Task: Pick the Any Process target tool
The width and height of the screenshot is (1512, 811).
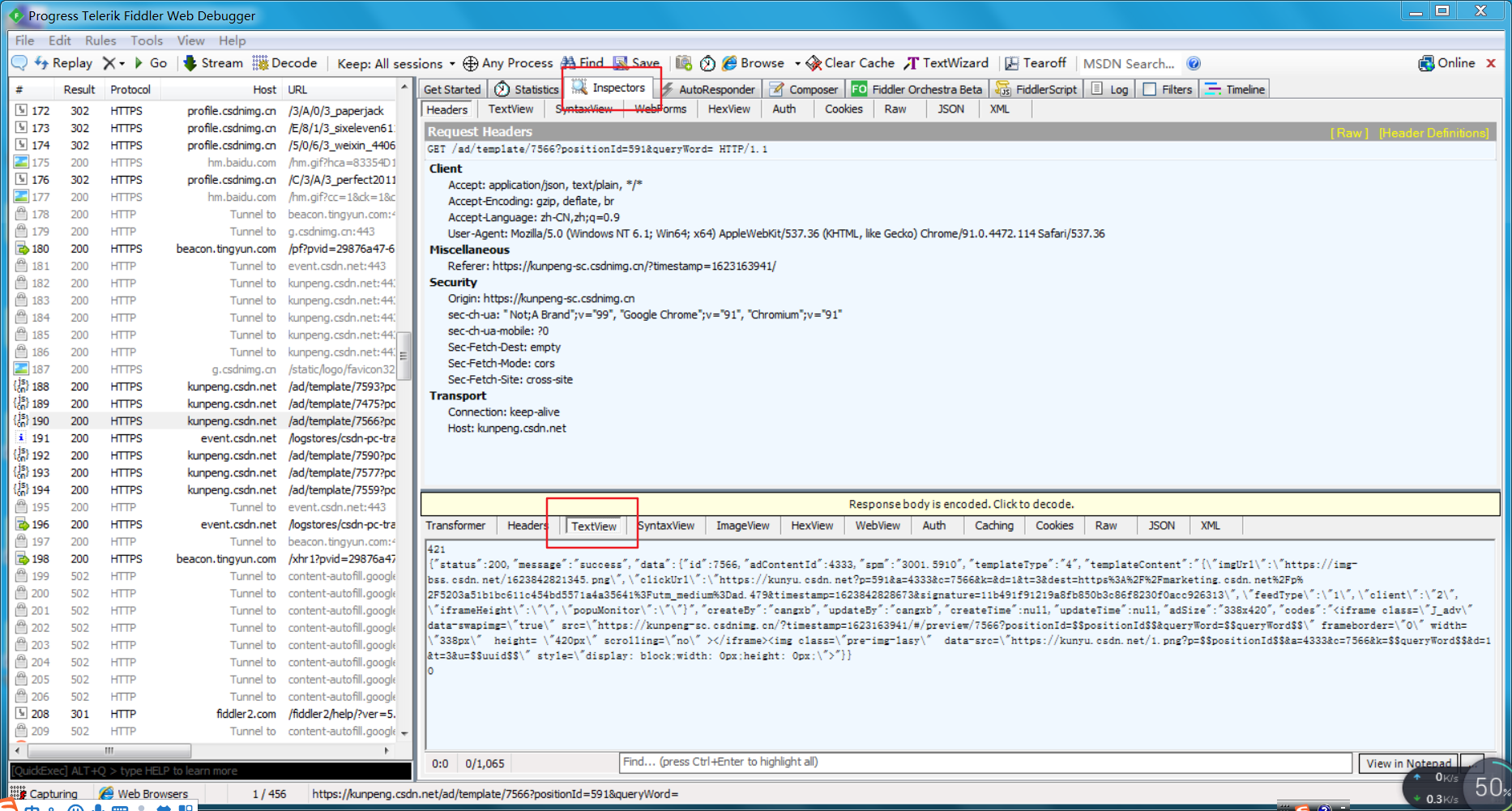Action: 507,63
